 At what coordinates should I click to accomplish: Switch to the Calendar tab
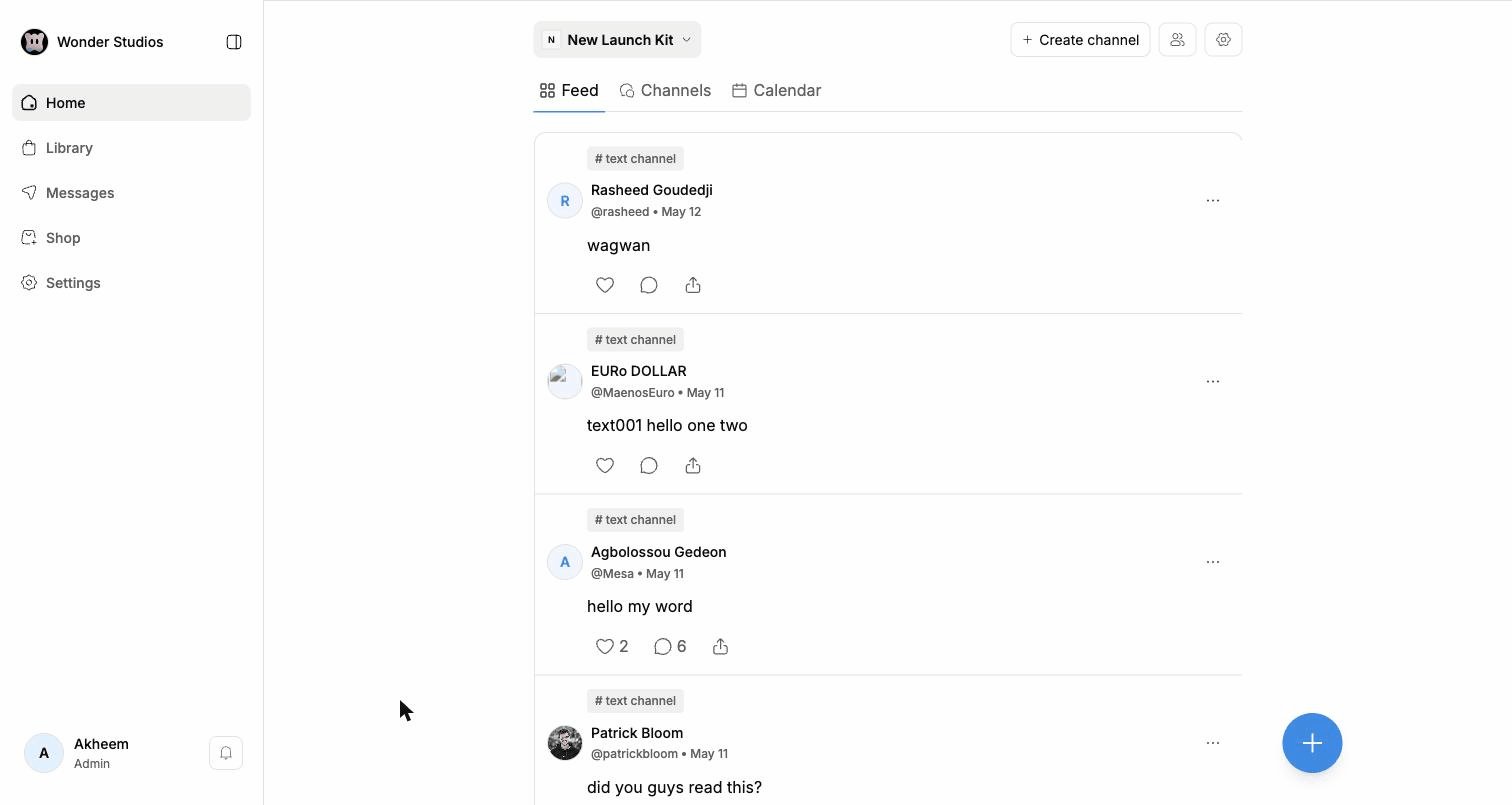coord(777,90)
